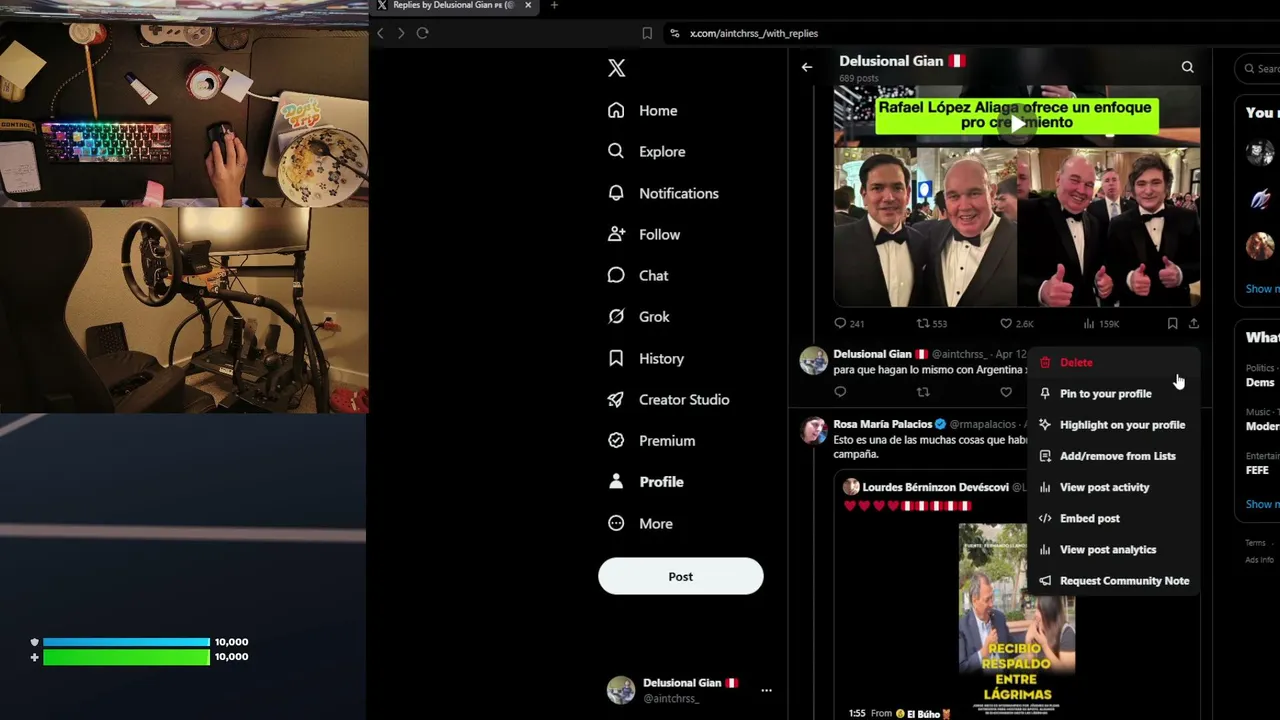Reply to the post with 241 replies
Screen dimensions: 1280x720
[849, 324]
